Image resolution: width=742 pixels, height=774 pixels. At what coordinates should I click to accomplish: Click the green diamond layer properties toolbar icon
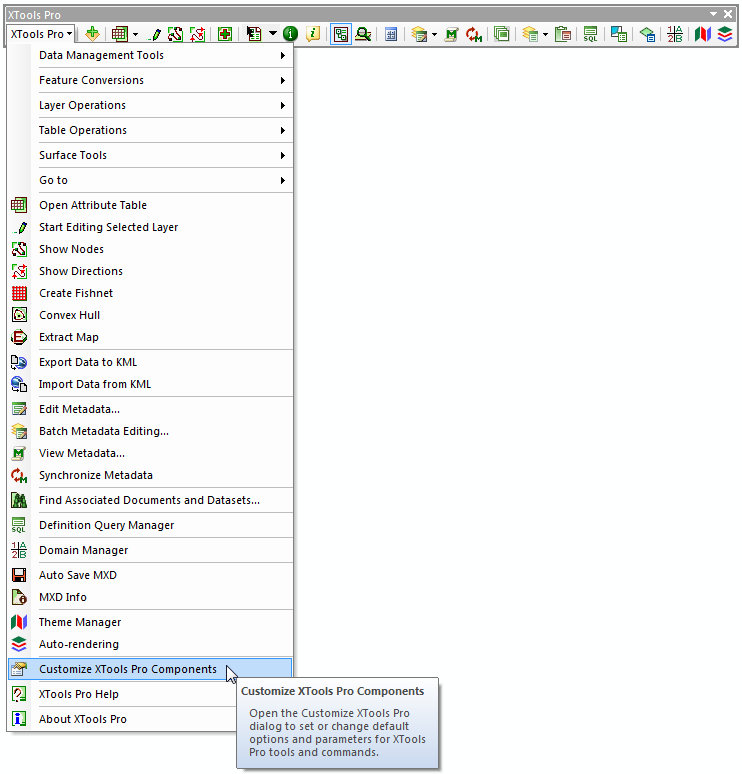pos(647,34)
